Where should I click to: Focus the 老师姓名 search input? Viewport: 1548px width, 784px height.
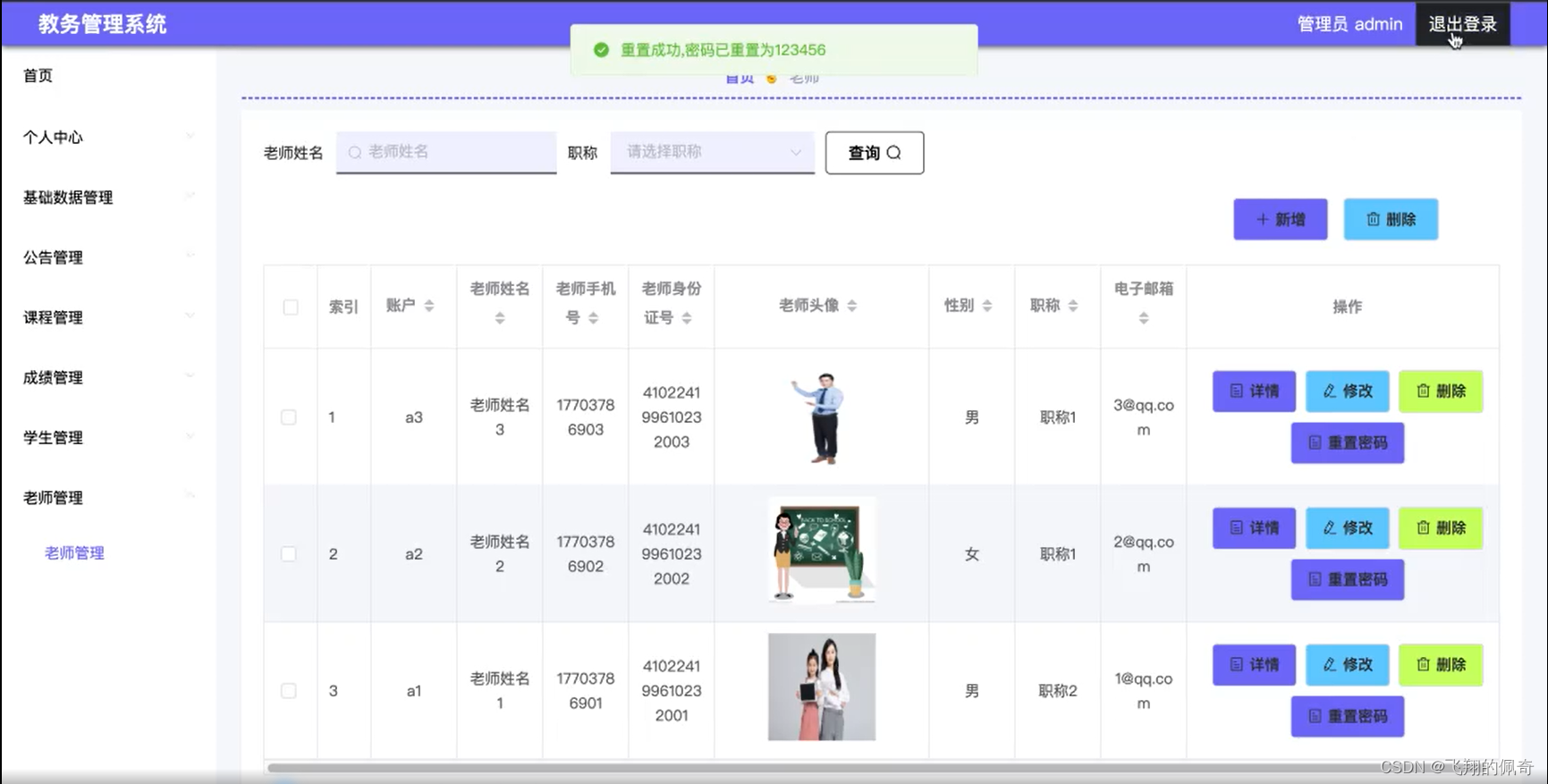tap(446, 152)
